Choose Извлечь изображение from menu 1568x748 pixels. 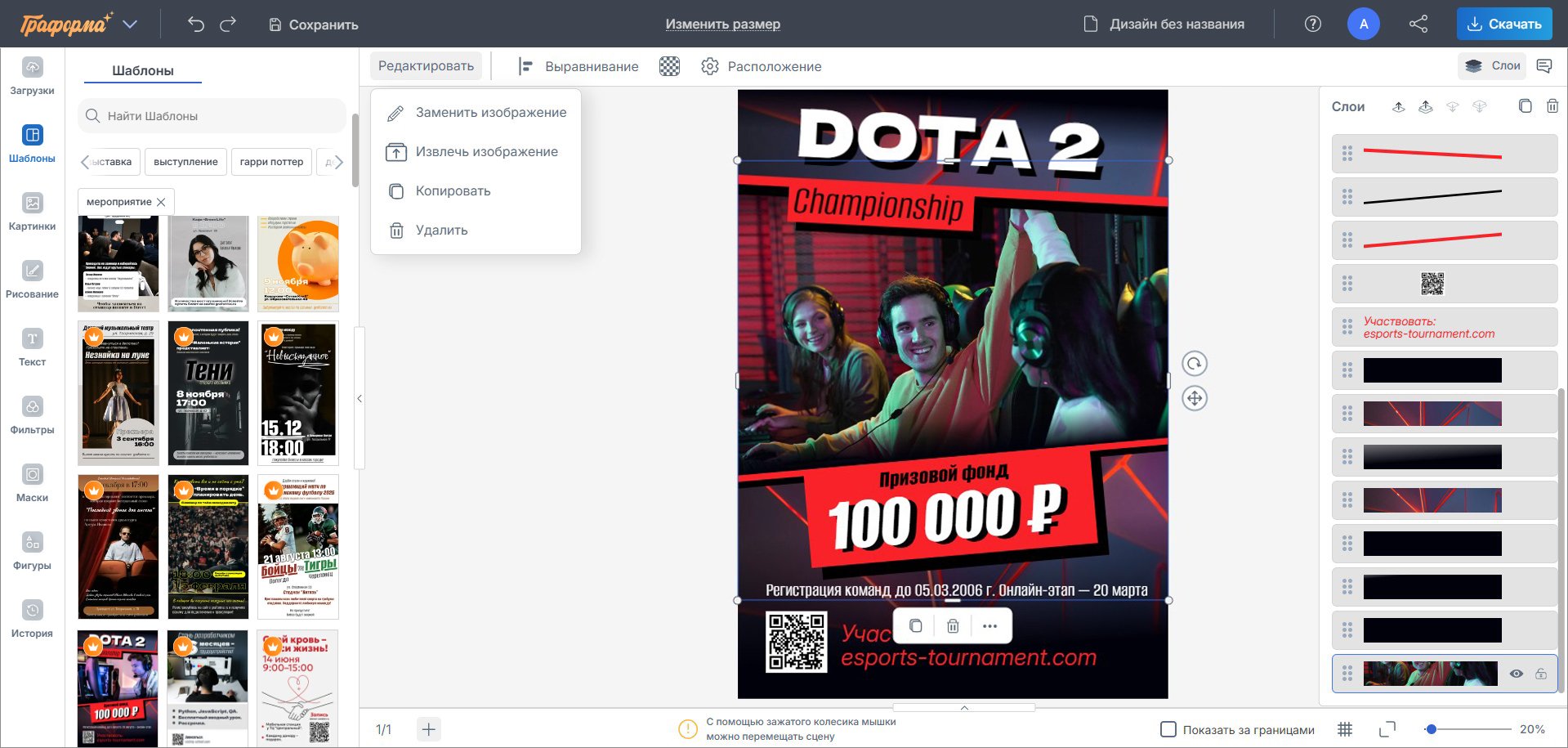[476, 152]
